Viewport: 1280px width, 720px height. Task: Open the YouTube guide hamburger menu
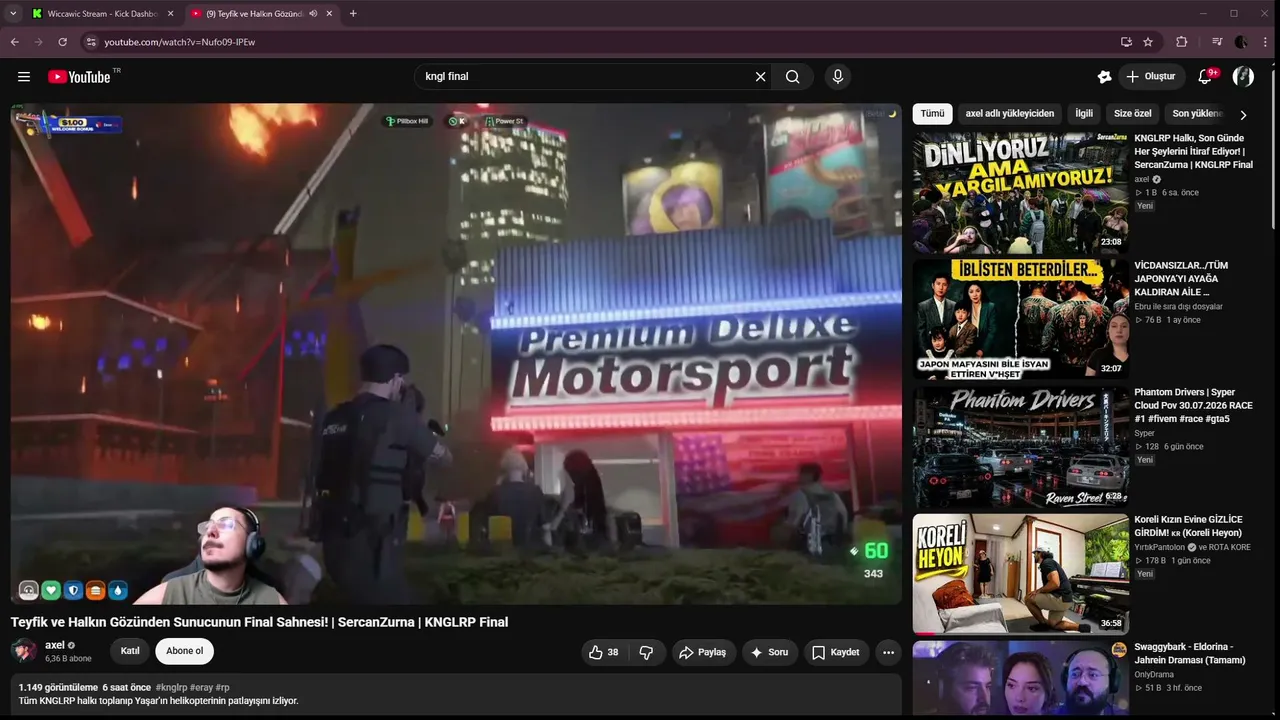[x=24, y=77]
